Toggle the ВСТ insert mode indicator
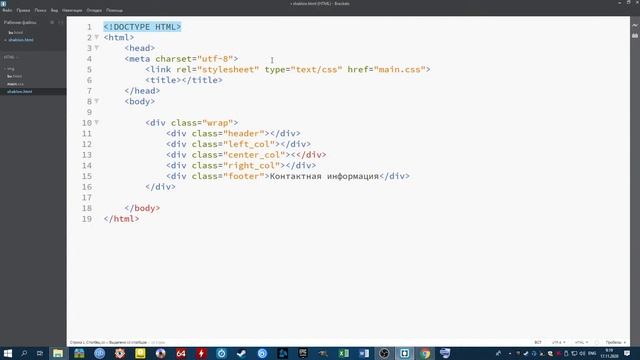The image size is (640, 360). point(538,342)
